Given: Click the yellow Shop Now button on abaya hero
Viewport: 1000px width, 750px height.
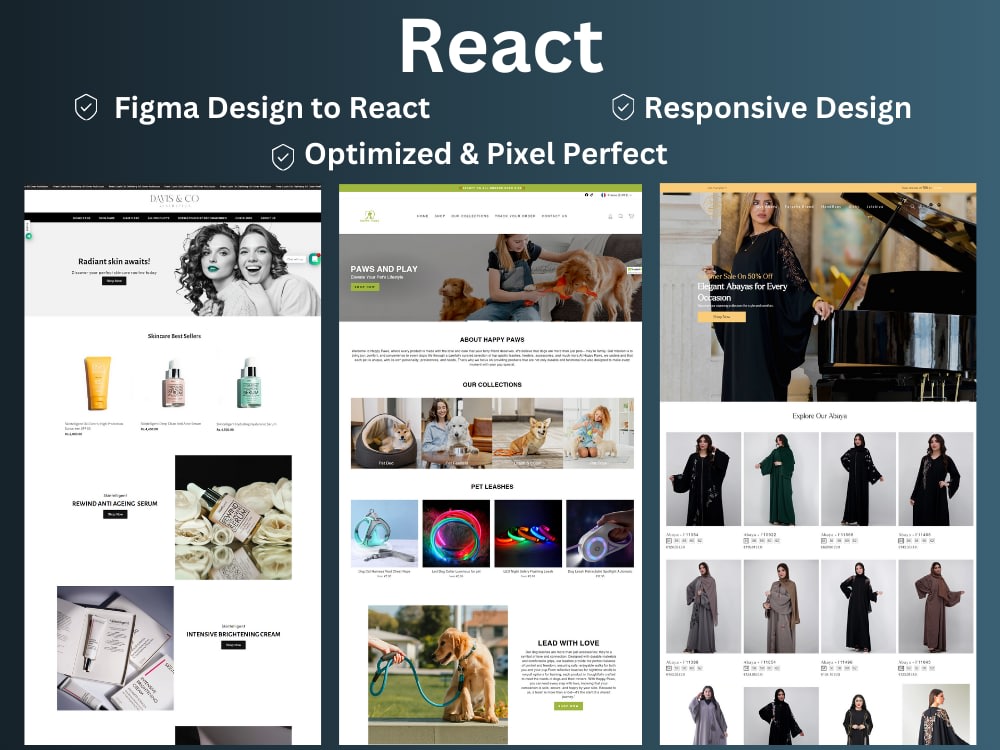Looking at the screenshot, I should click(721, 316).
